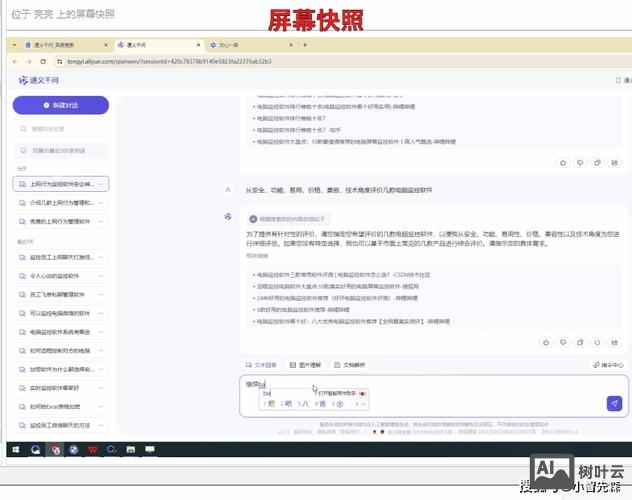Open the File Explorer taskbar icon
The height and width of the screenshot is (500, 632).
click(131, 450)
